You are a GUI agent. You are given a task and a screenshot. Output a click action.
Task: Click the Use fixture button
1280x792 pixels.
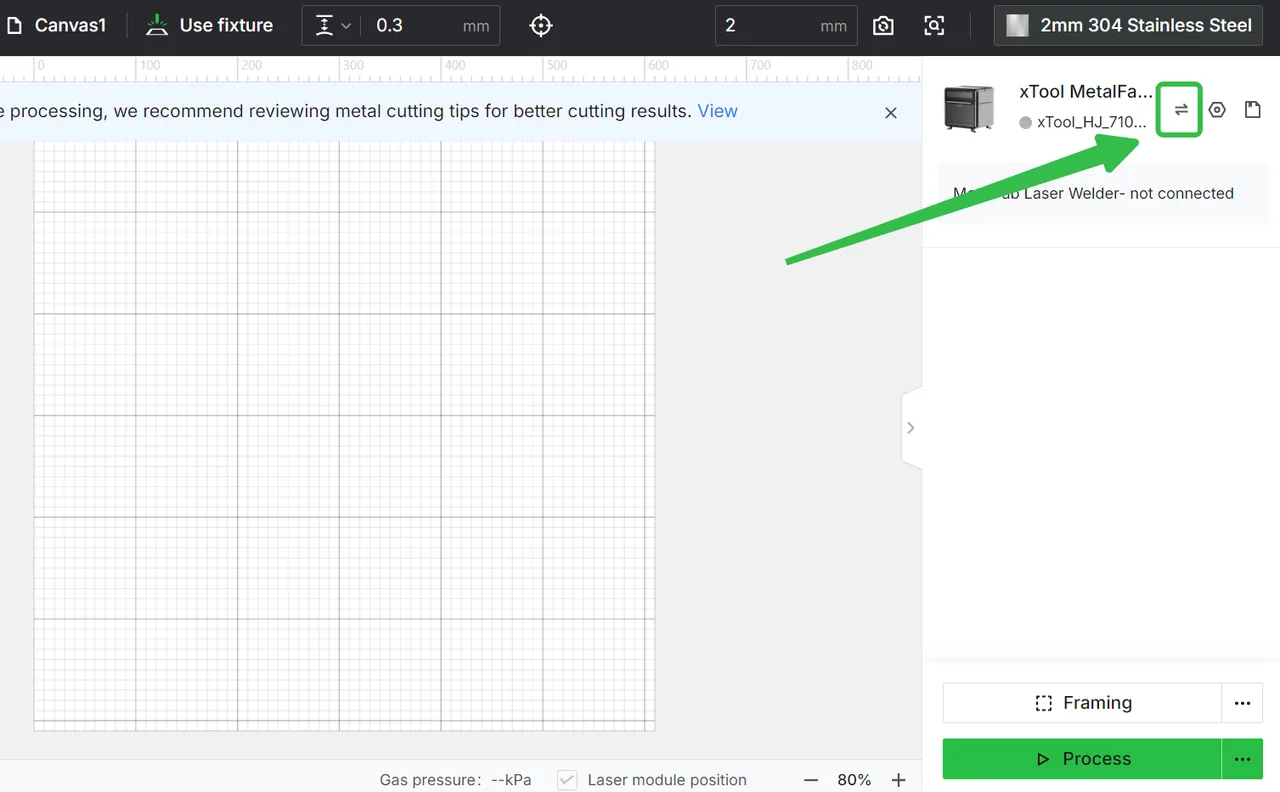pos(209,25)
